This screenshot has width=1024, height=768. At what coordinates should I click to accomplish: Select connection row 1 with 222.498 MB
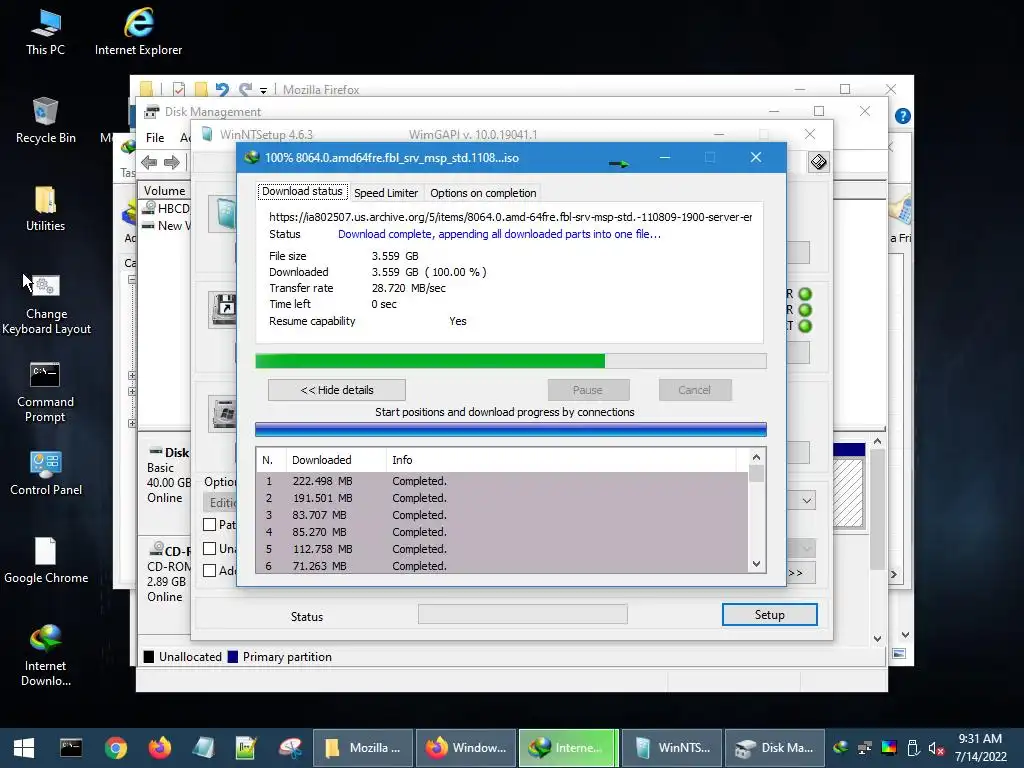(x=502, y=481)
